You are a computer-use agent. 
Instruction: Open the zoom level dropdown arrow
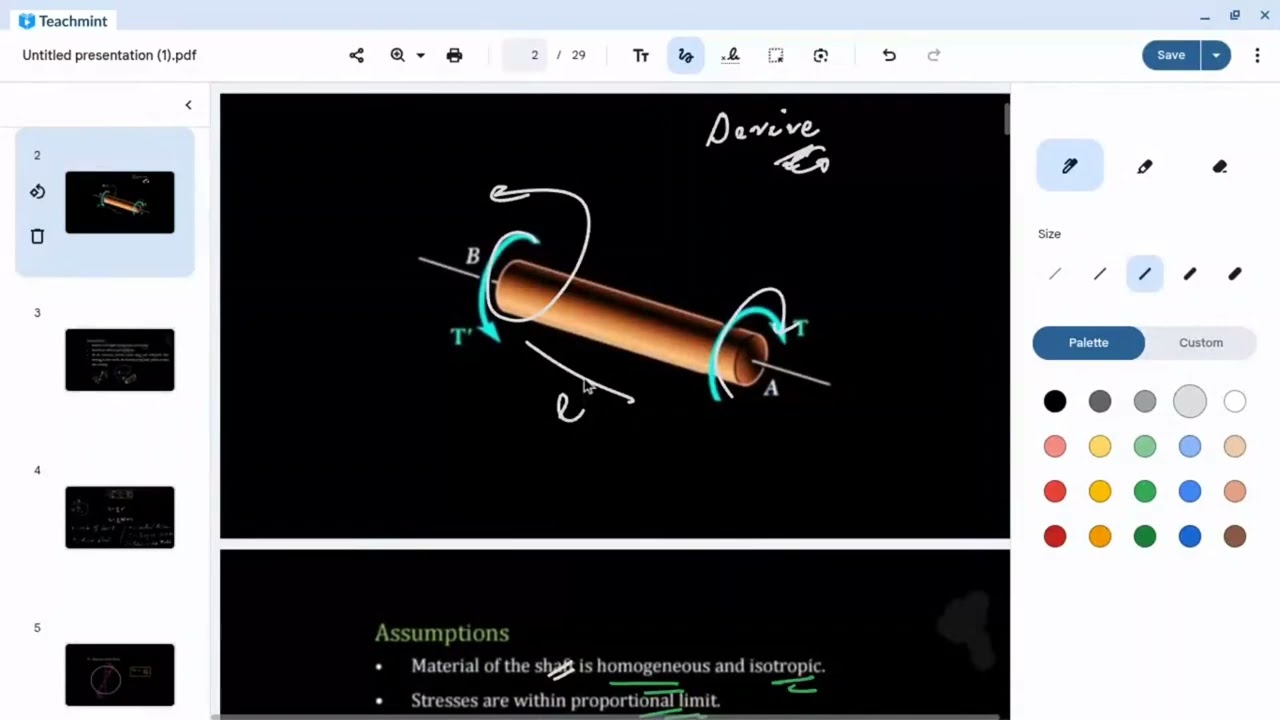click(x=421, y=55)
